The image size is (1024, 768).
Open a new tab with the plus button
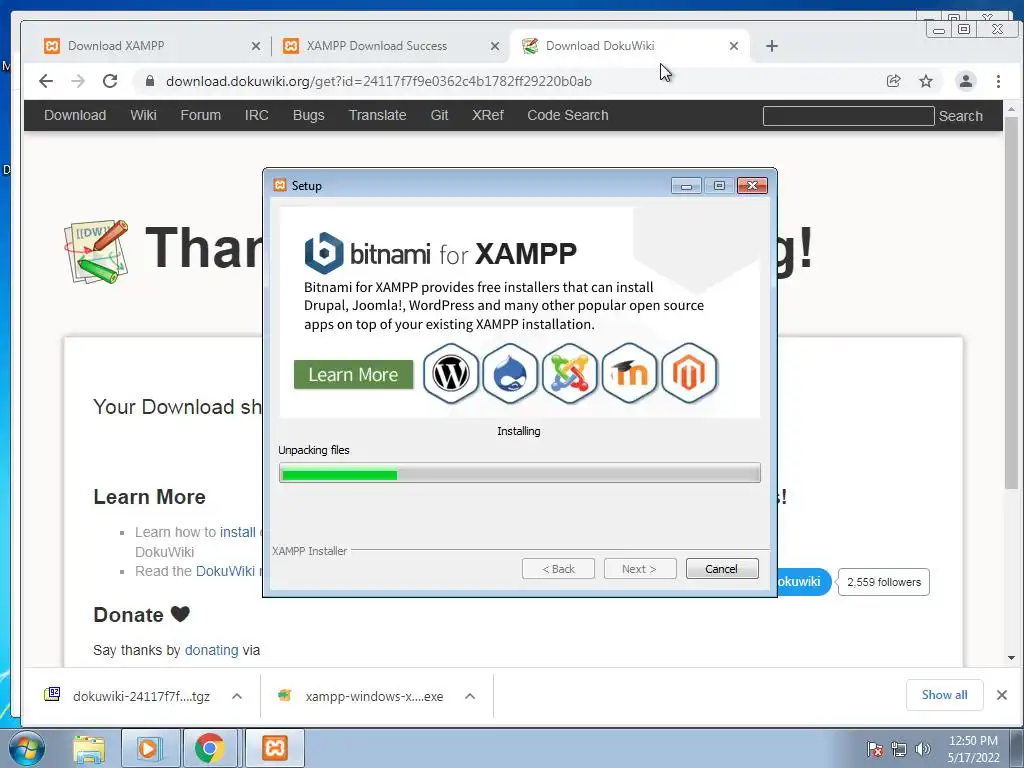[x=772, y=46]
